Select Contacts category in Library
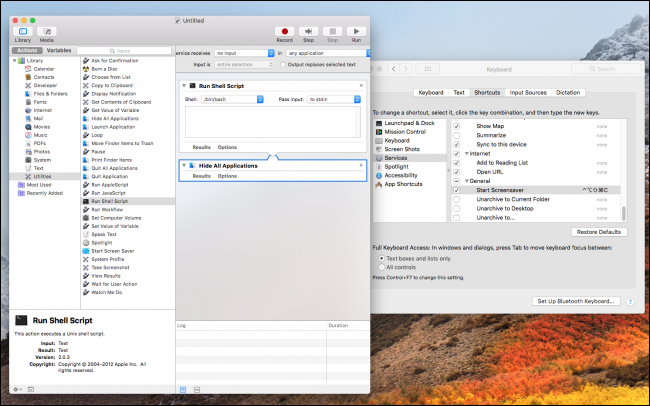650x406 pixels. coord(44,77)
